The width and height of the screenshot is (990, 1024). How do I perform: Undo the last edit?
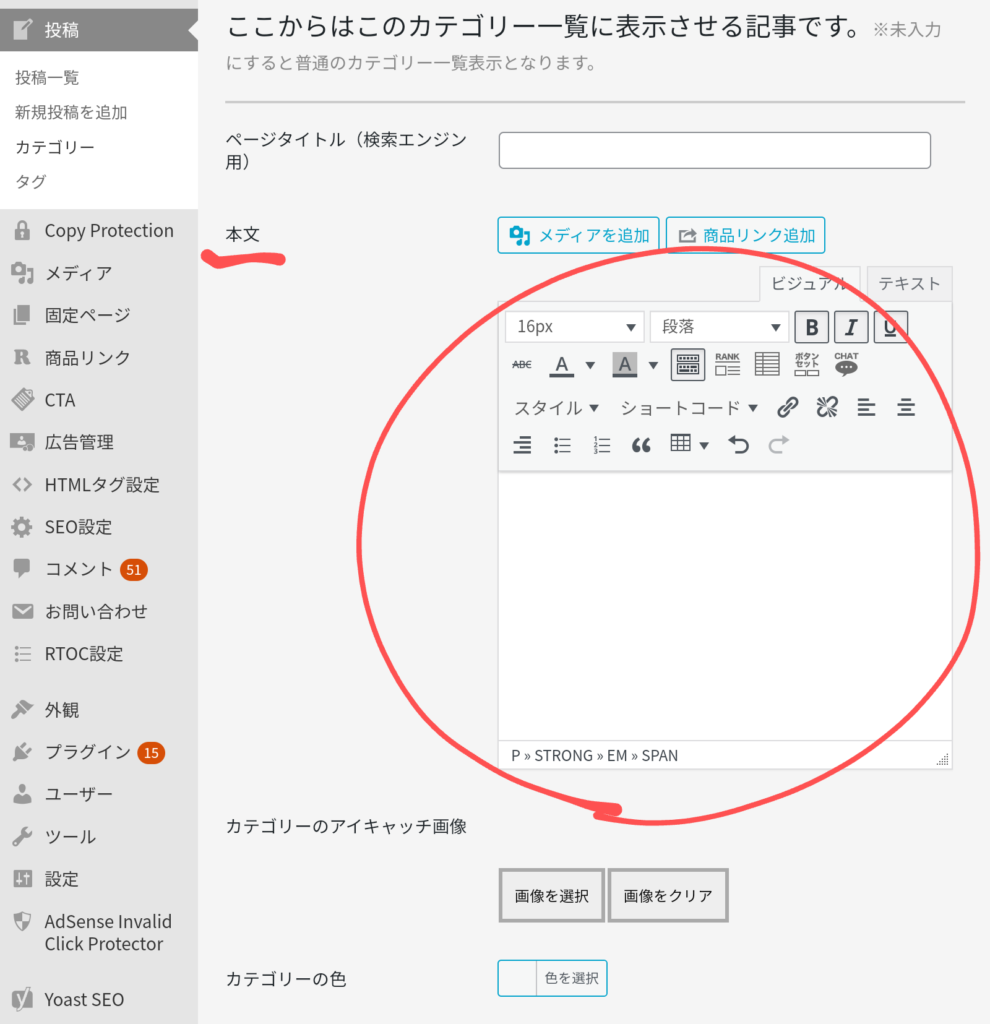[739, 445]
